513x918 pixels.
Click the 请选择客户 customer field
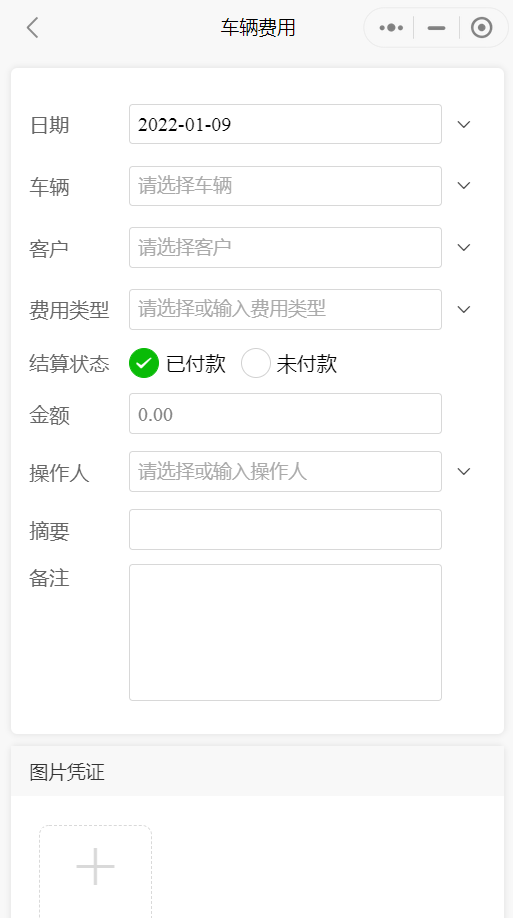click(285, 248)
